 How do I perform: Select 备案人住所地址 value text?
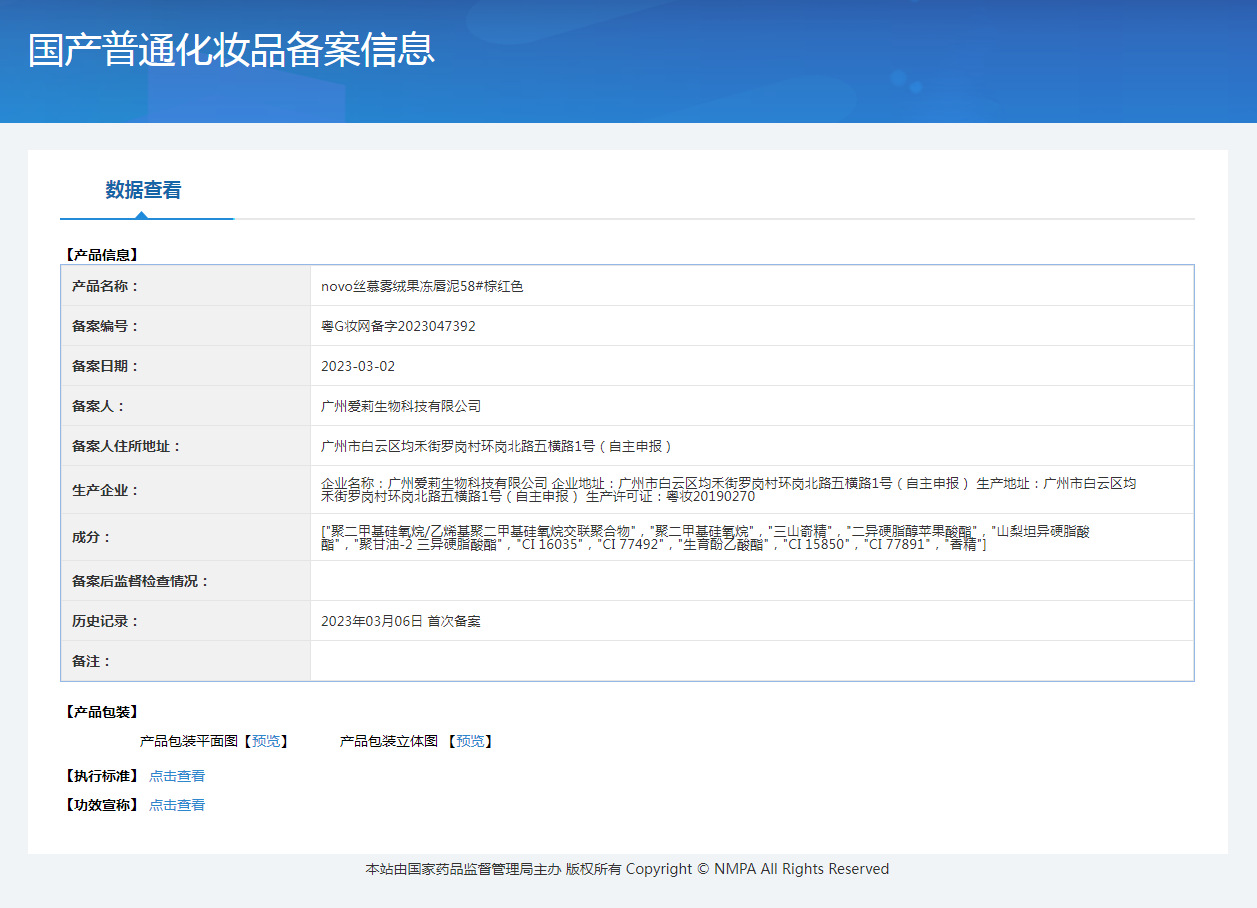tap(497, 446)
